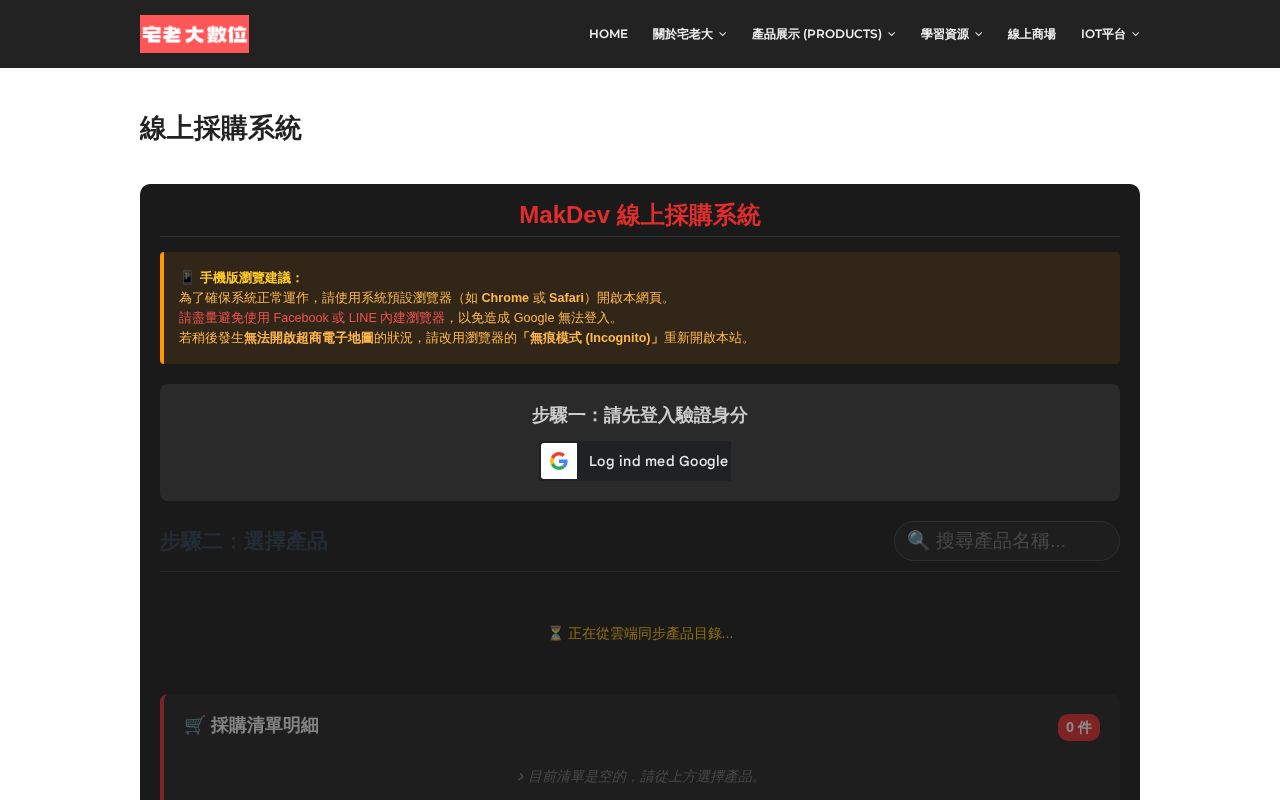Viewport: 1280px width, 800px height.
Task: Sign in with Log ind med Google button
Action: click(x=636, y=461)
